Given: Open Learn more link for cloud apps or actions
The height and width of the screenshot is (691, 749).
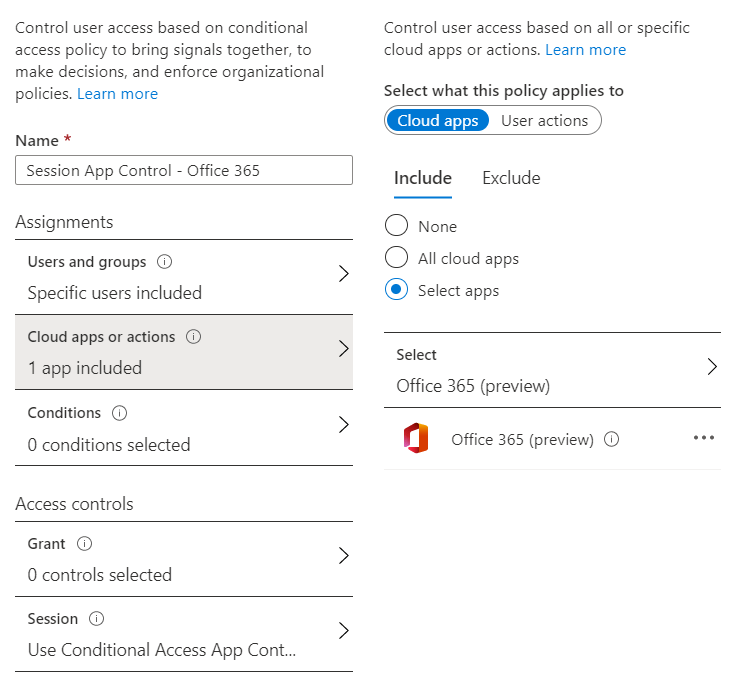Looking at the screenshot, I should point(585,50).
